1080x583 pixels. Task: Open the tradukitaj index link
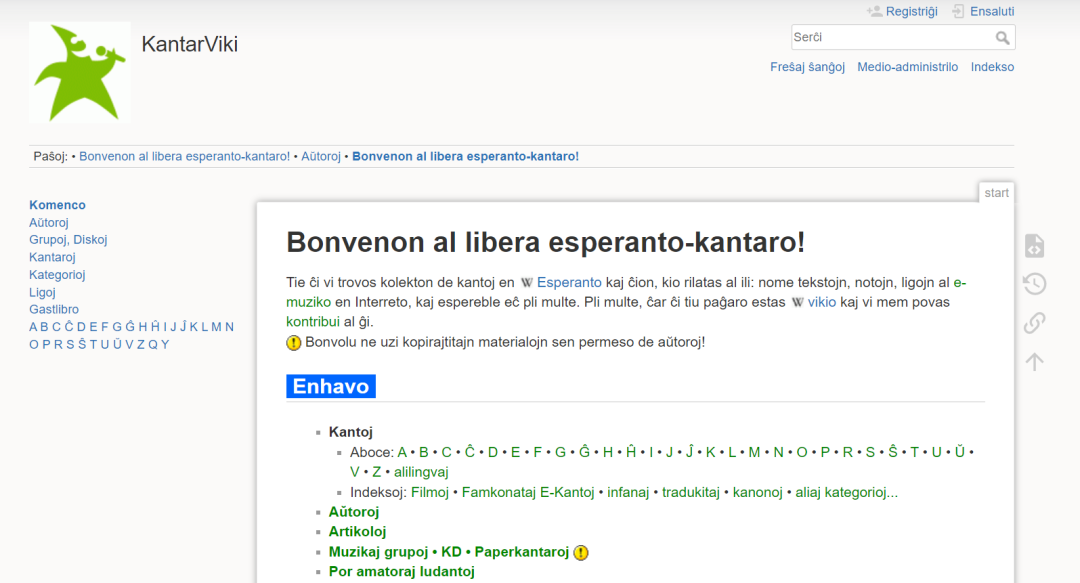pos(691,492)
